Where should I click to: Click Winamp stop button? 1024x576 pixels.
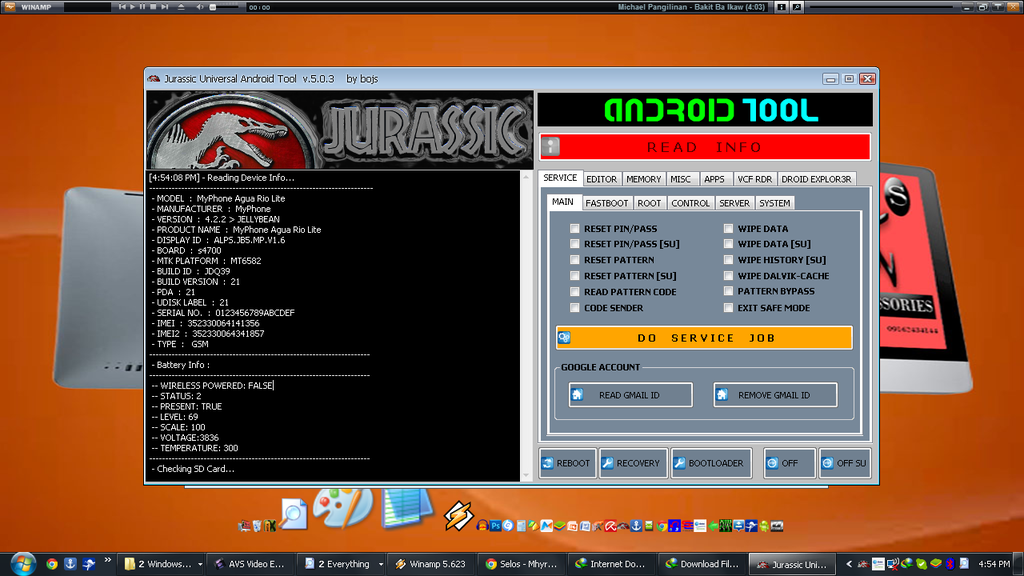point(153,7)
